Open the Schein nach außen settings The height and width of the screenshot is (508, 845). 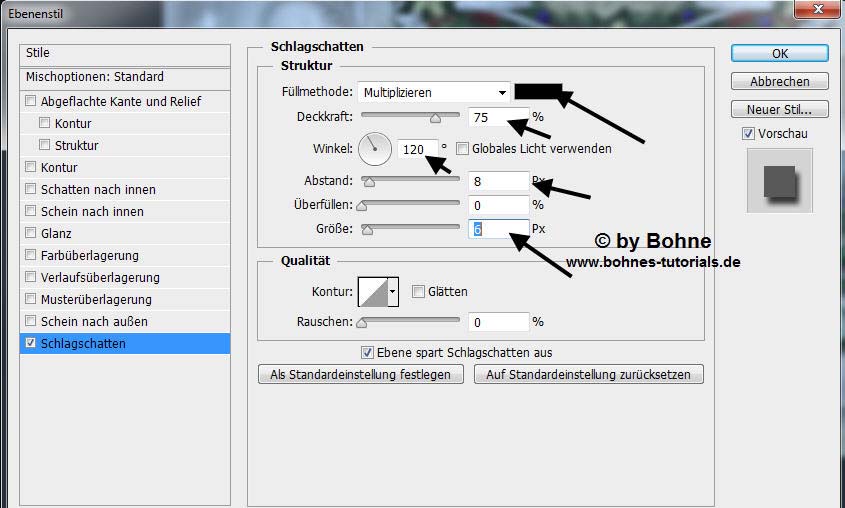(x=94, y=321)
